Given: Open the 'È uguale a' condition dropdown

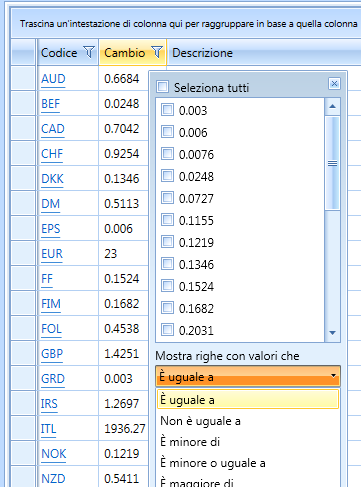Looking at the screenshot, I should (x=248, y=376).
